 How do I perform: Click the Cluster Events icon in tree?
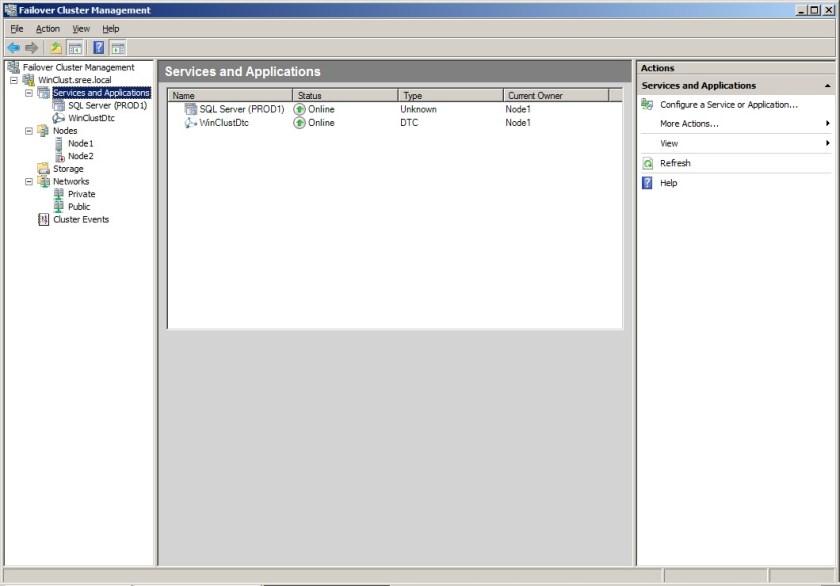43,219
